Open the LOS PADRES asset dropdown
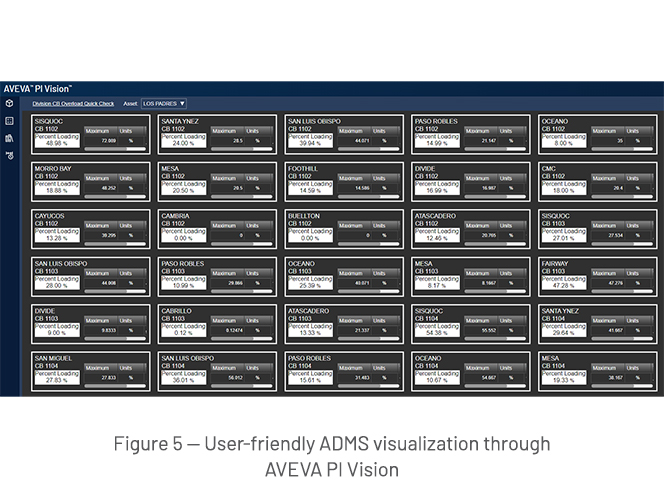 [x=164, y=103]
